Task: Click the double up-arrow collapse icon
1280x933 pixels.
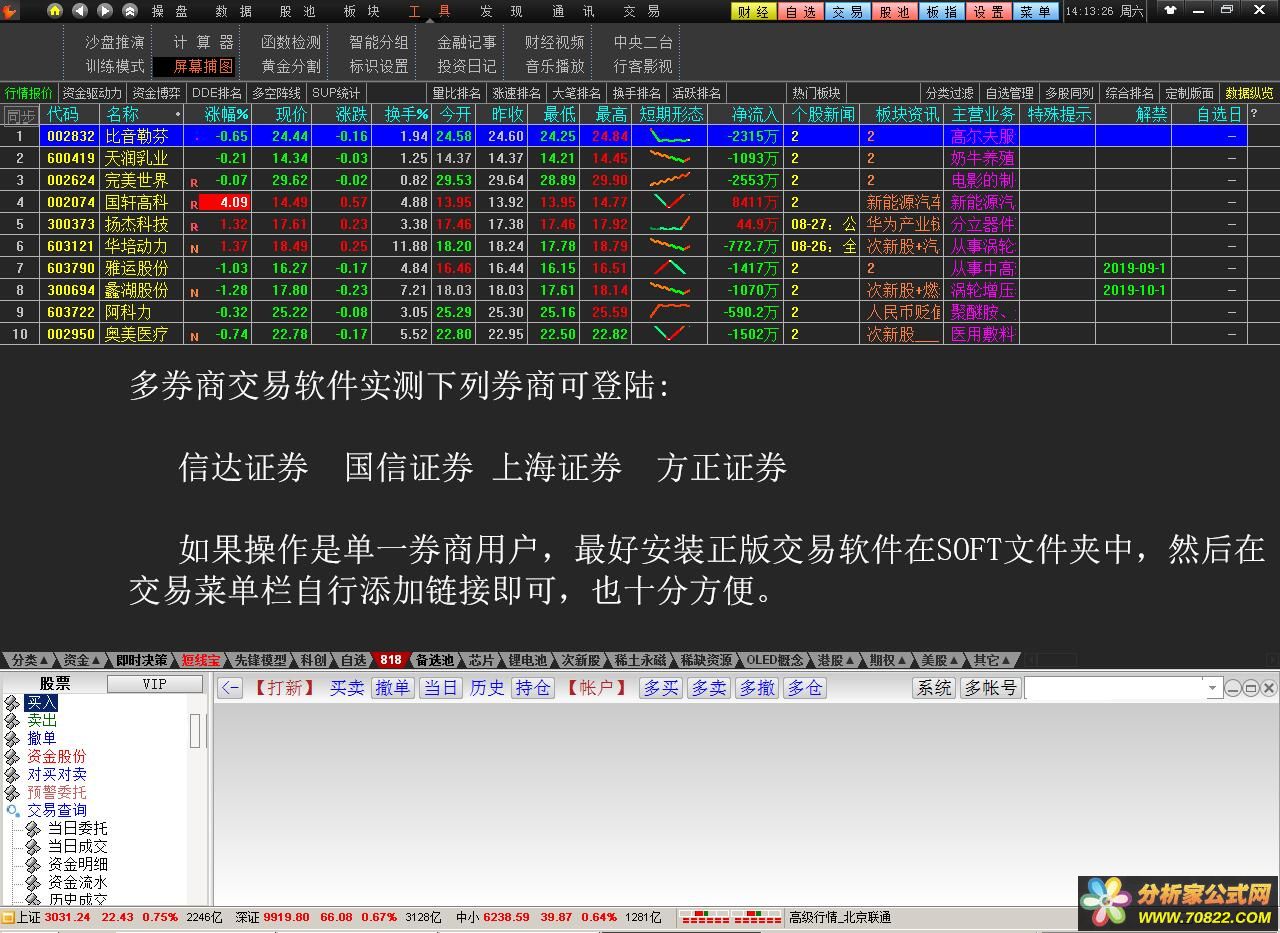Action: pyautogui.click(x=130, y=11)
